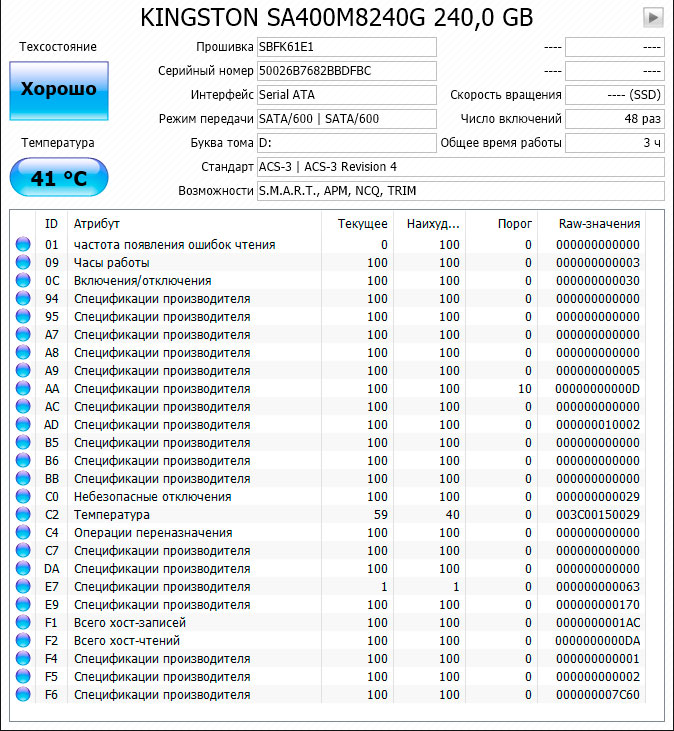
Task: Click status icon of attribute B6
Action: (23, 460)
